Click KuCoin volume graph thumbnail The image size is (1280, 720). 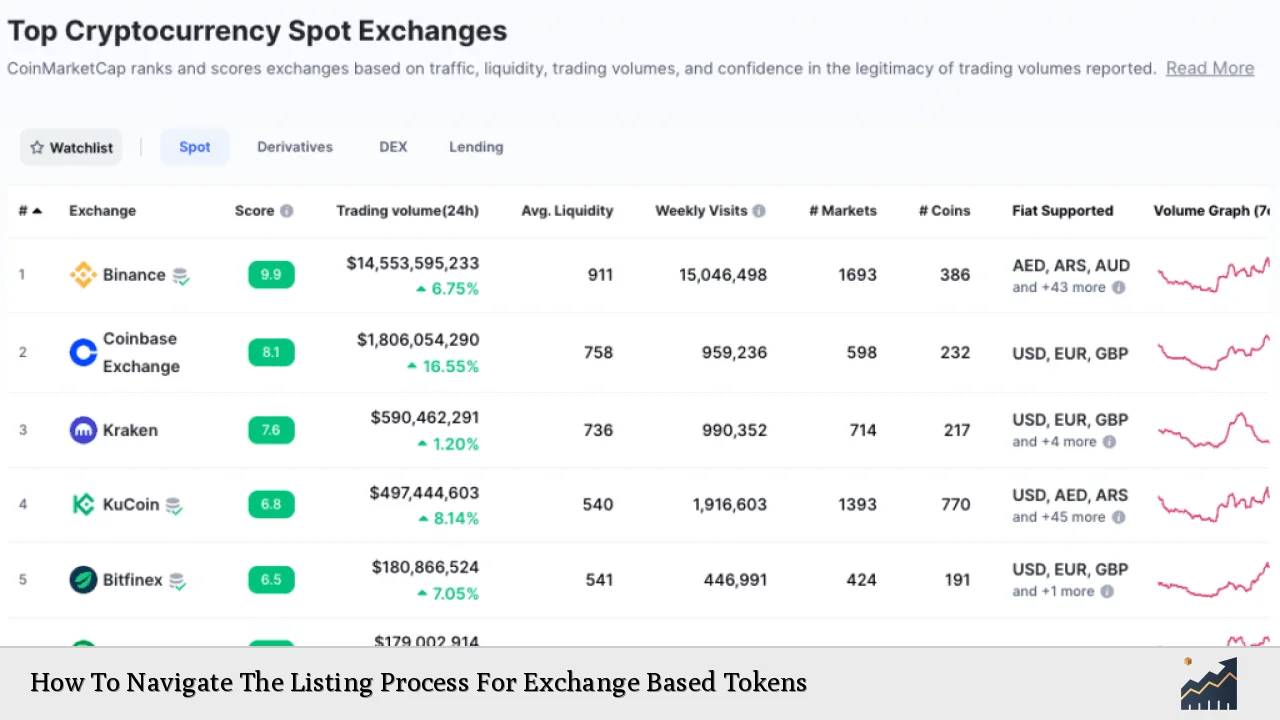(1214, 504)
